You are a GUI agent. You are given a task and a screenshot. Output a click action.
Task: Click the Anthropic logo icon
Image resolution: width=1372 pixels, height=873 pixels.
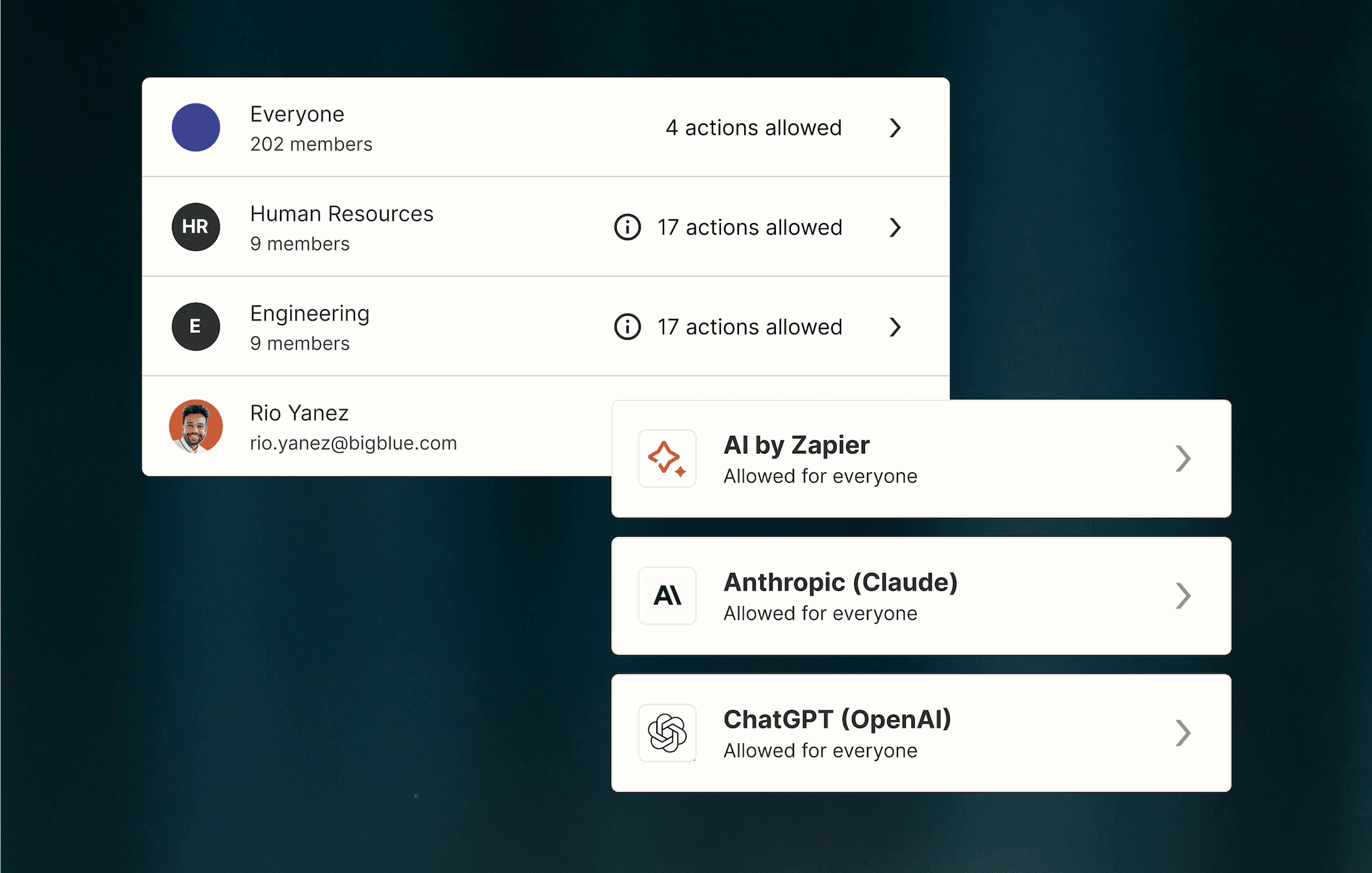[x=667, y=596]
